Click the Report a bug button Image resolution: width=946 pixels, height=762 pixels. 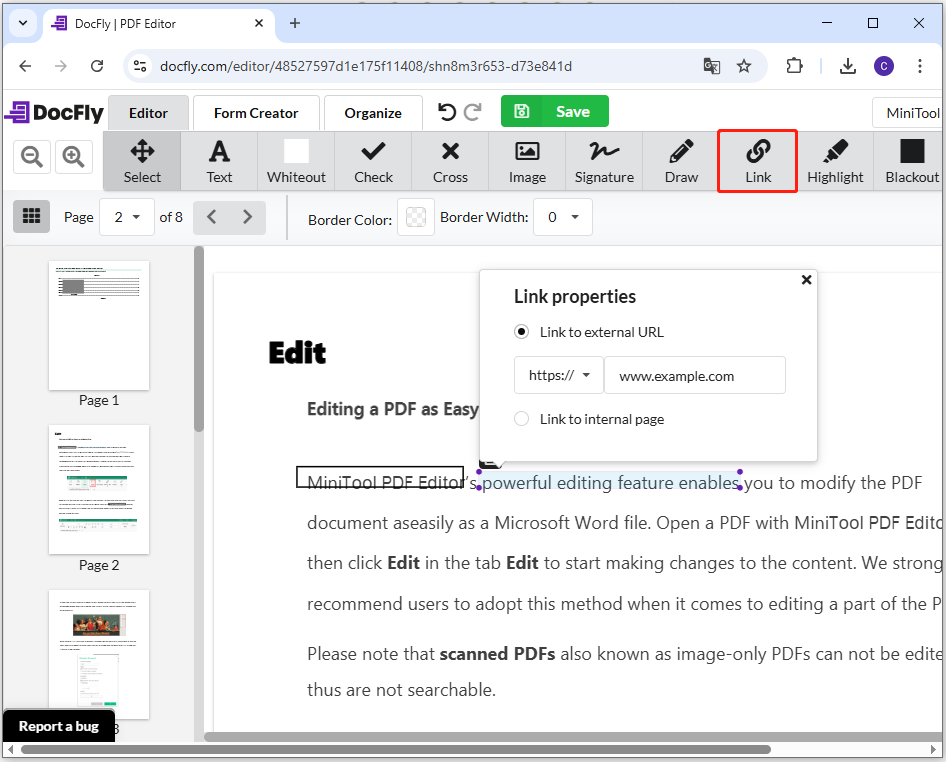59,726
